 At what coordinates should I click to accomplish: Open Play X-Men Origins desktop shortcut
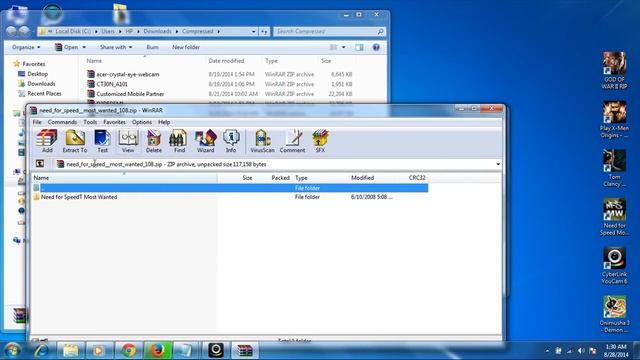coord(614,119)
